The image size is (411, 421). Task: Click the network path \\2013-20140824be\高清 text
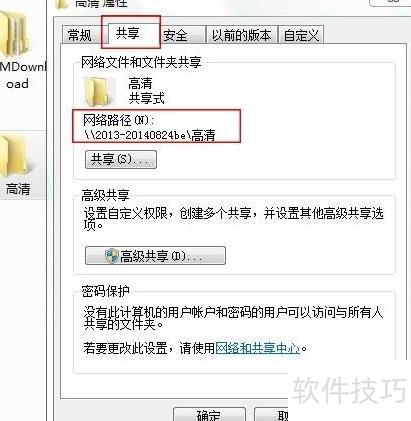[x=149, y=135]
